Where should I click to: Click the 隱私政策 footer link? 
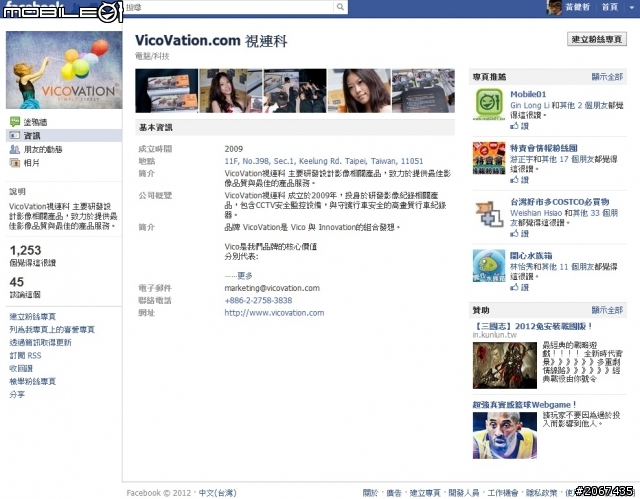(541, 493)
